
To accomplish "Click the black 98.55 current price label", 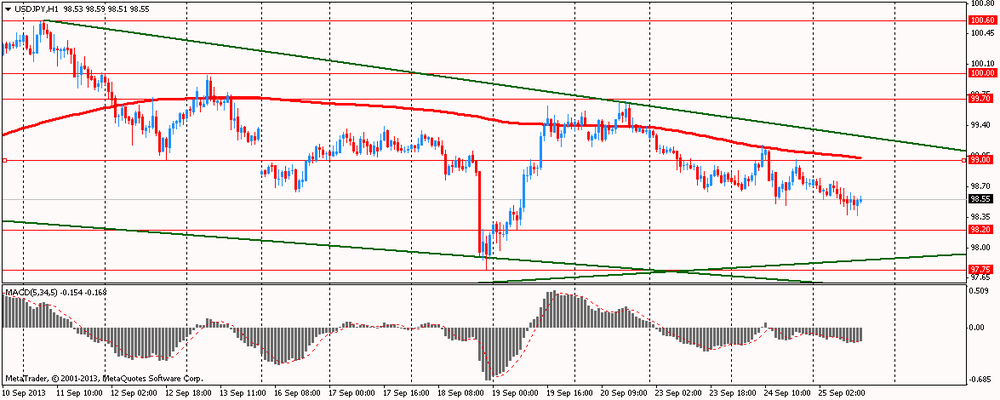I will tap(980, 199).
